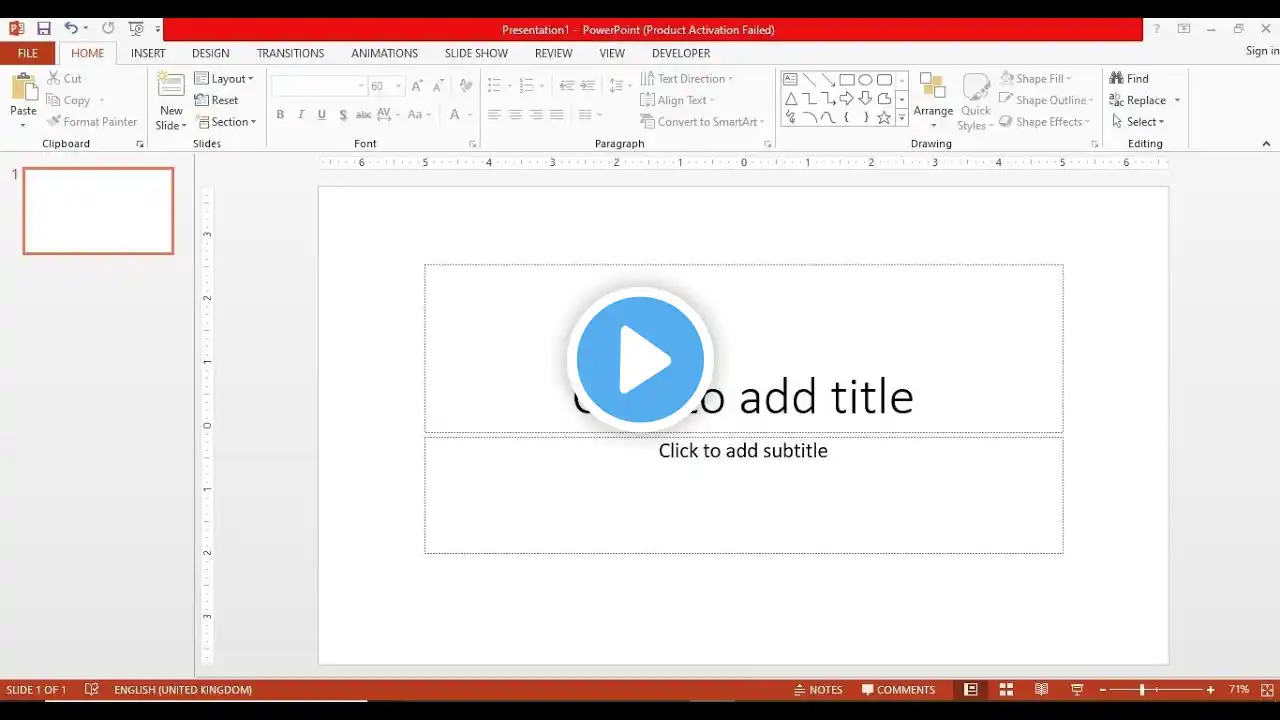Open the FILE tab
This screenshot has height=720, width=1280.
tap(28, 53)
